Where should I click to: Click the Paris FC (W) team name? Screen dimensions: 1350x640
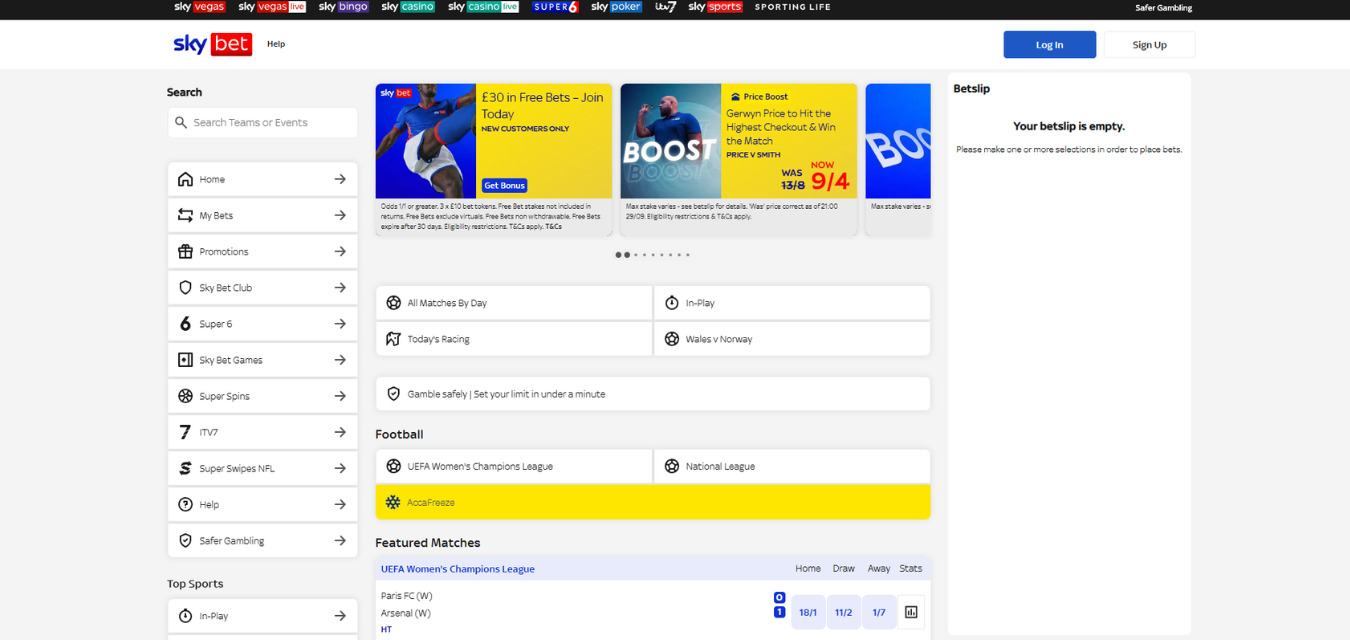click(407, 596)
